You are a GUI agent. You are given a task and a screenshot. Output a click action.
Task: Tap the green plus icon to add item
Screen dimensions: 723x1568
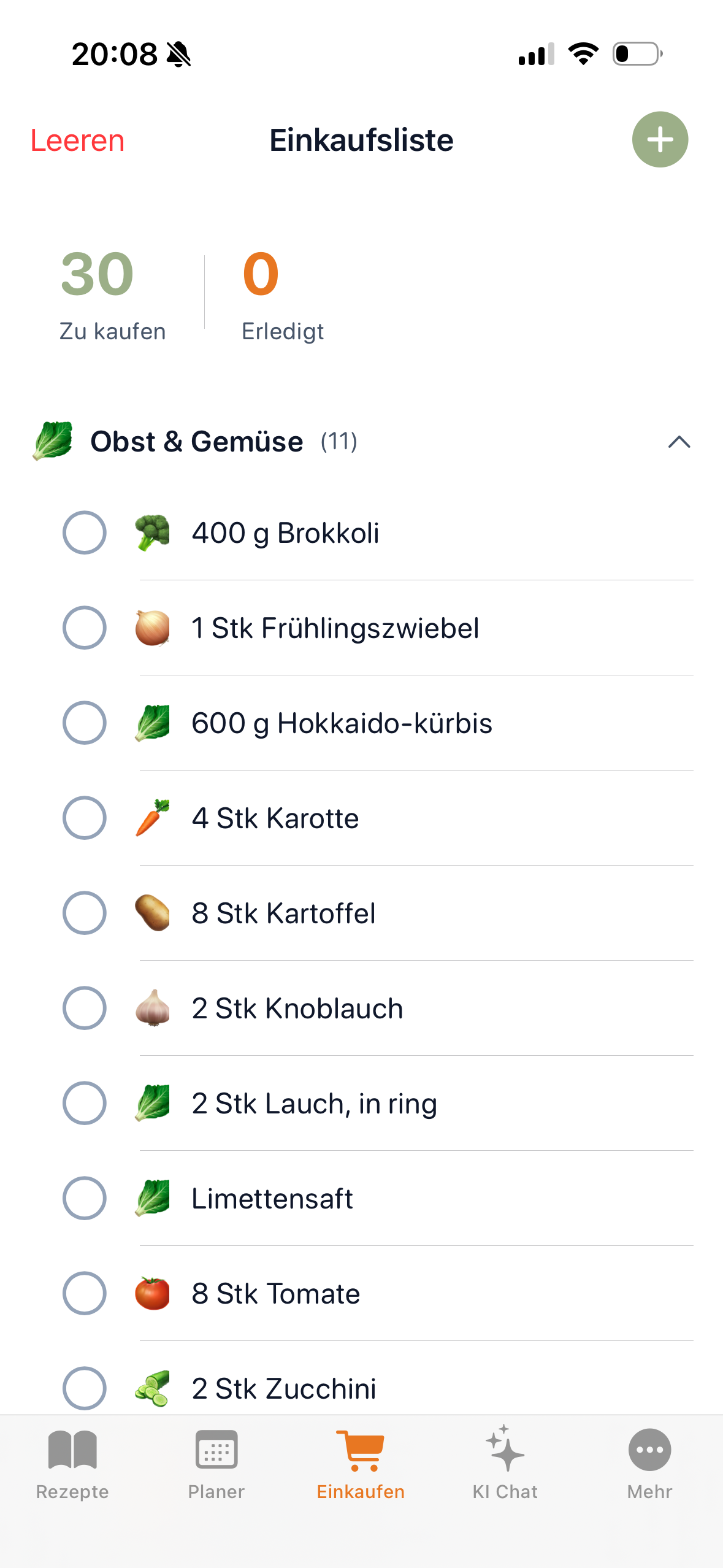659,139
